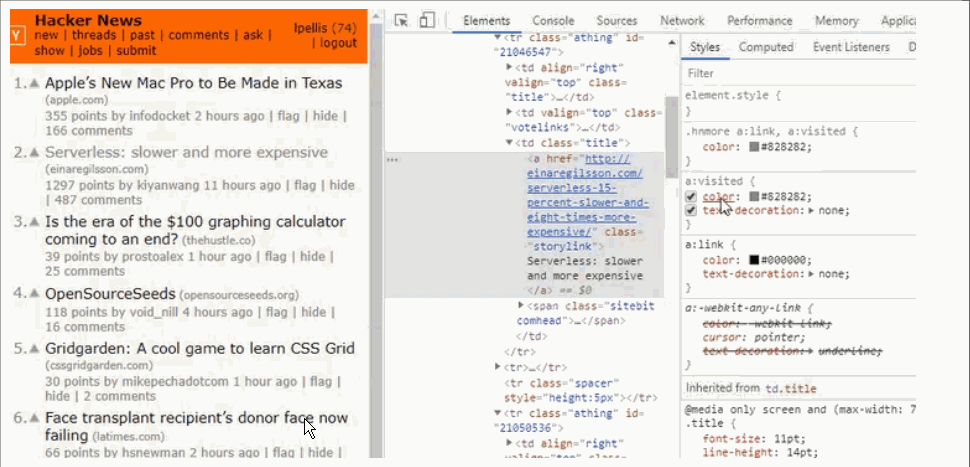Upvote Apple's New Mac Pro story
This screenshot has width=970, height=467.
tap(35, 83)
